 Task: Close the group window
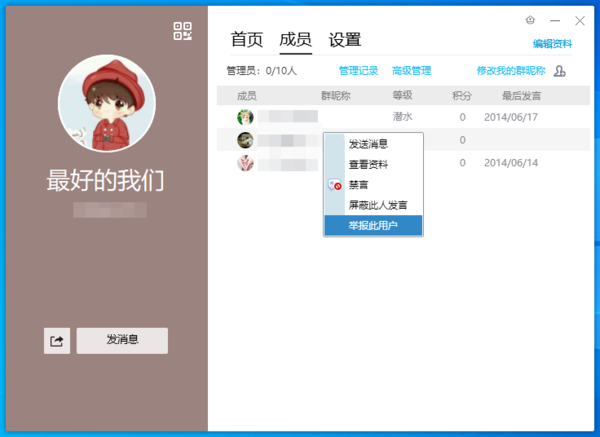click(580, 21)
